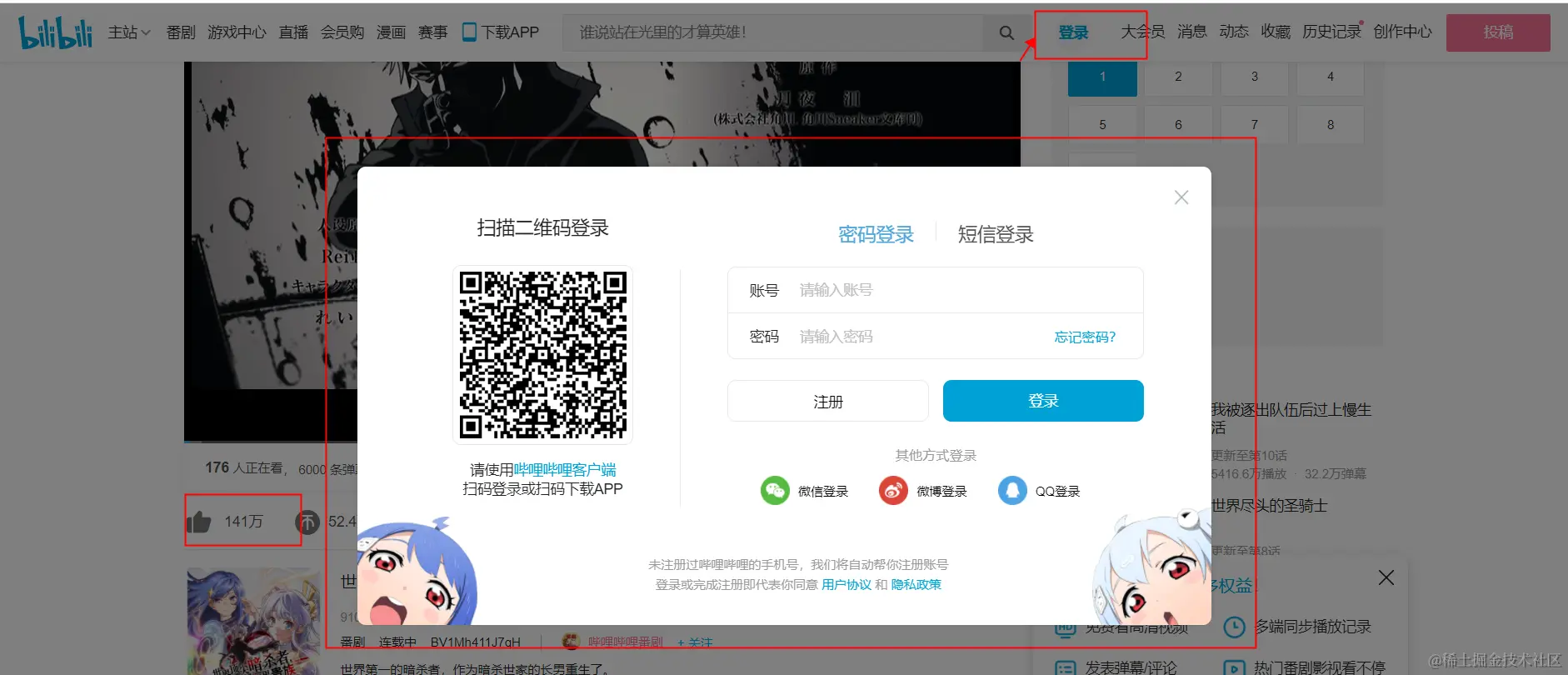
Task: Click the 投稿 button
Action: point(1498,32)
